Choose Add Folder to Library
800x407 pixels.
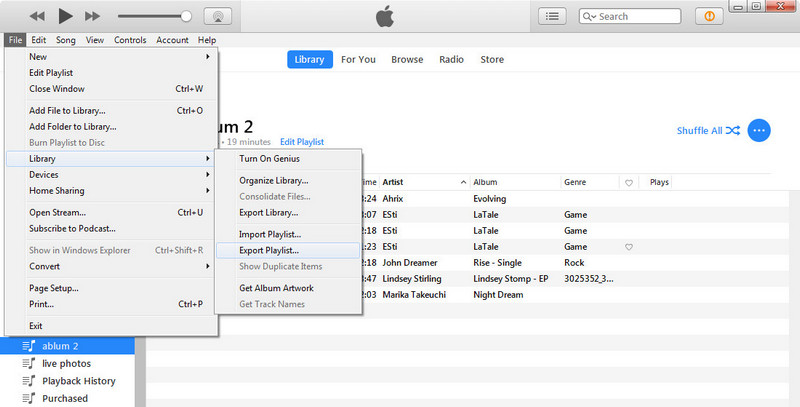point(111,126)
